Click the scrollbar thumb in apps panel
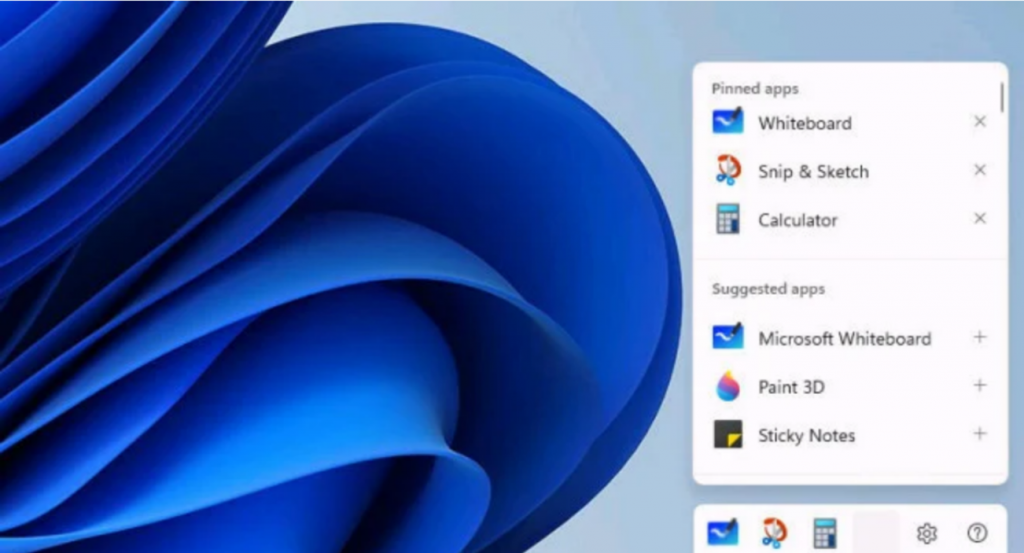1024x553 pixels. click(1002, 97)
